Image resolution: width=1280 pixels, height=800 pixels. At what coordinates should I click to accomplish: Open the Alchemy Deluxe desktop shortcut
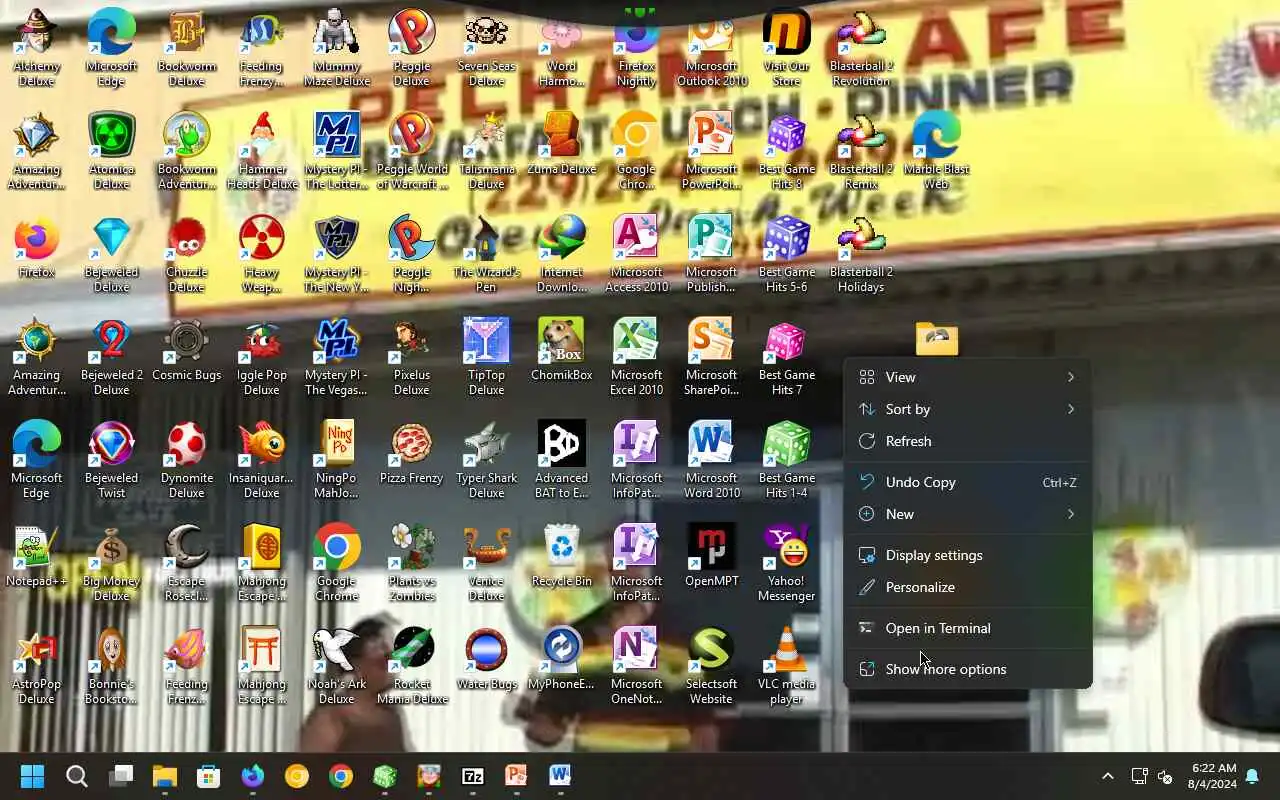[x=36, y=48]
